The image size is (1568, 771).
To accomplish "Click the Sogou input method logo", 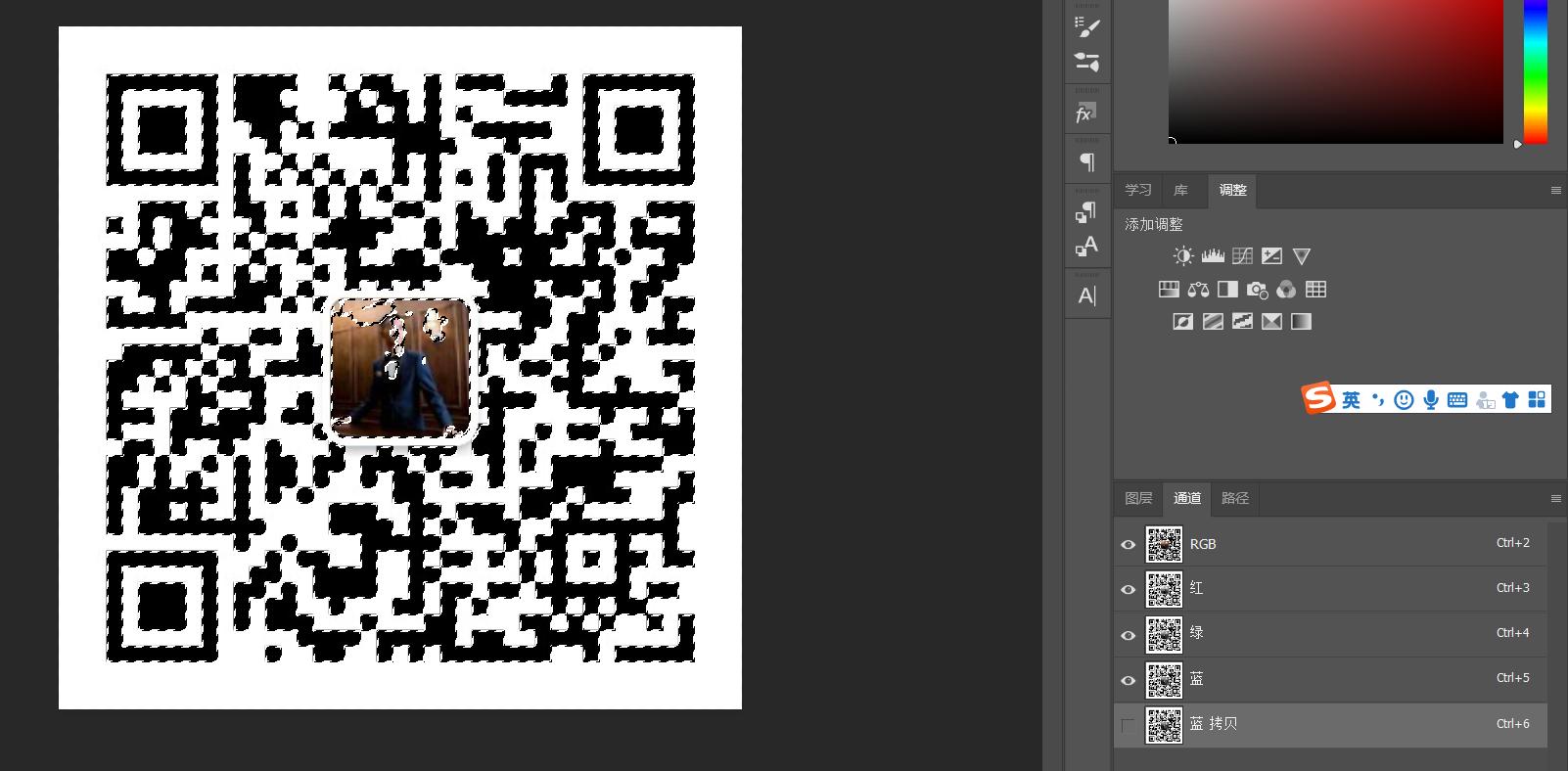I will (x=1318, y=398).
